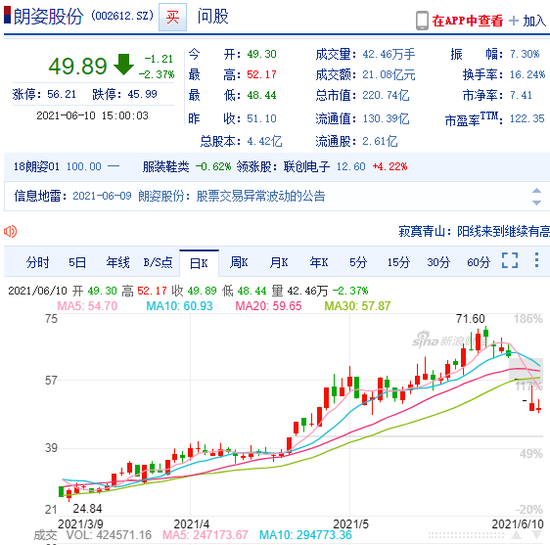
Task: Open 在APP中查看 link
Action: pyautogui.click(x=467, y=21)
